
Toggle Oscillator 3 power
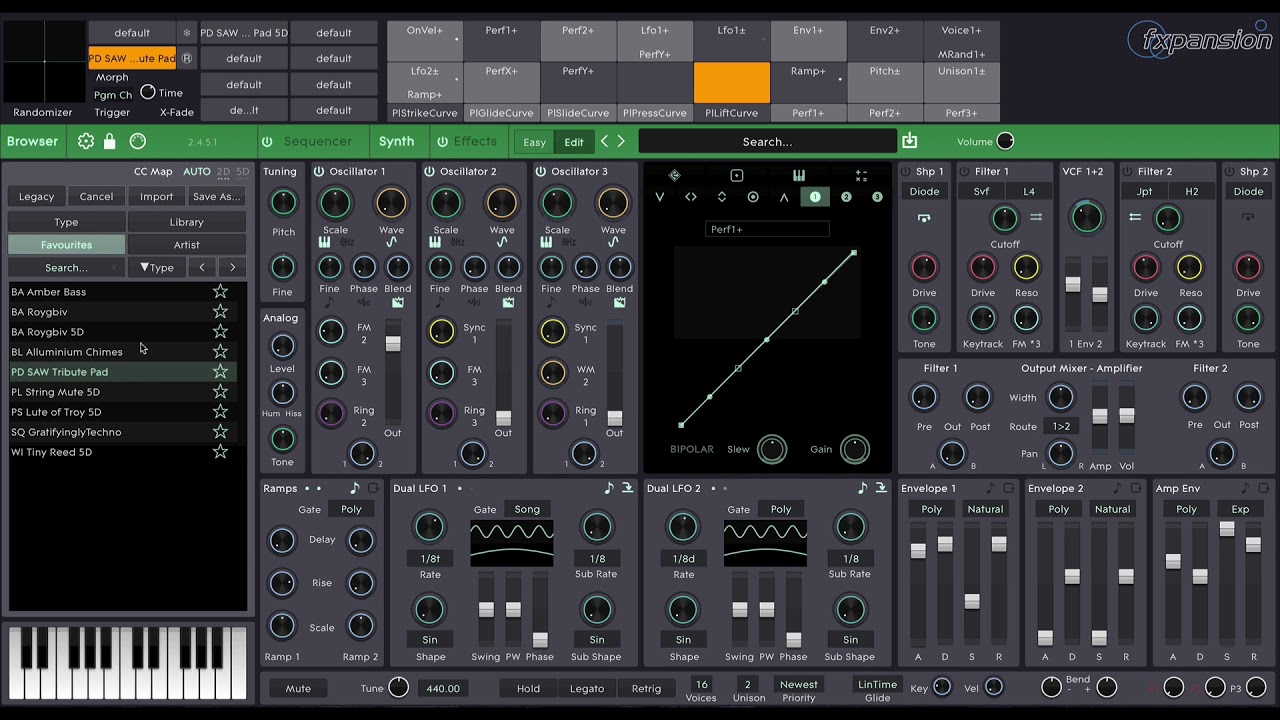(541, 172)
